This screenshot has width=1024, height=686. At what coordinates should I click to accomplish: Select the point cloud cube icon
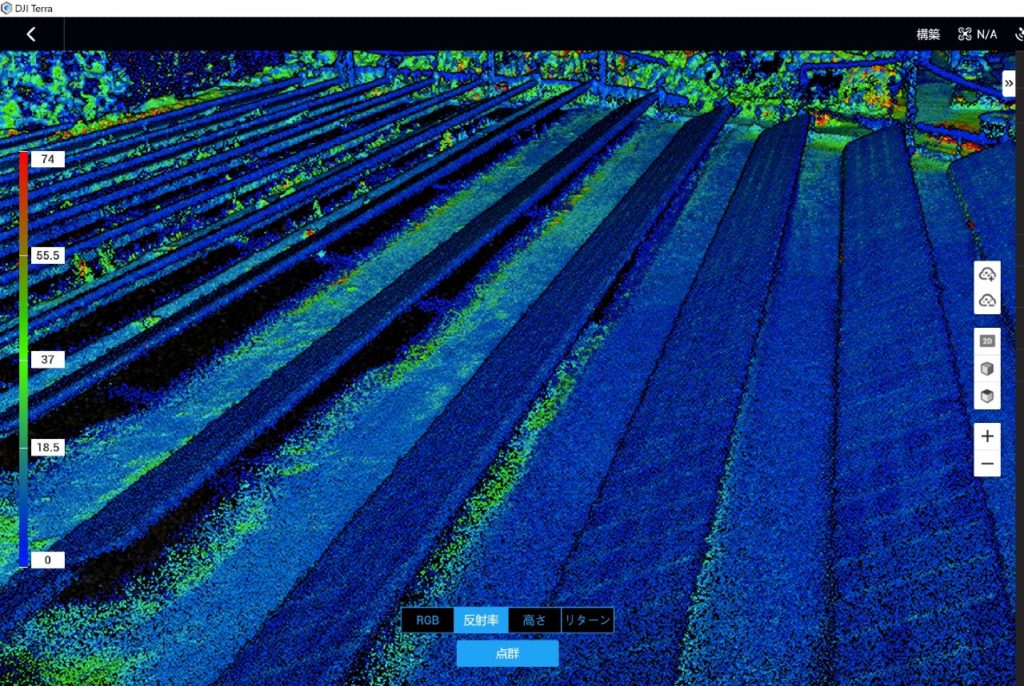click(x=988, y=368)
